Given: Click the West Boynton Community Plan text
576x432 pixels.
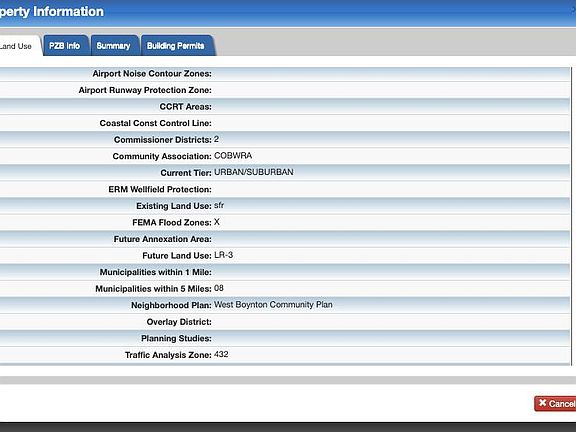Looking at the screenshot, I should tap(273, 305).
